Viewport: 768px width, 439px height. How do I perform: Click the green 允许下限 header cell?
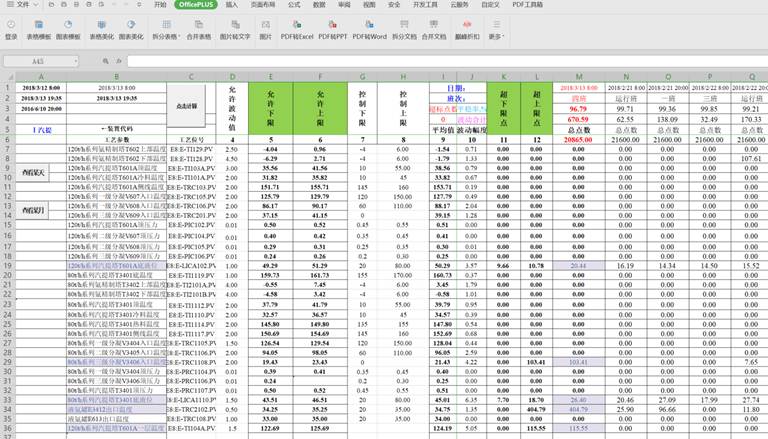pos(272,102)
